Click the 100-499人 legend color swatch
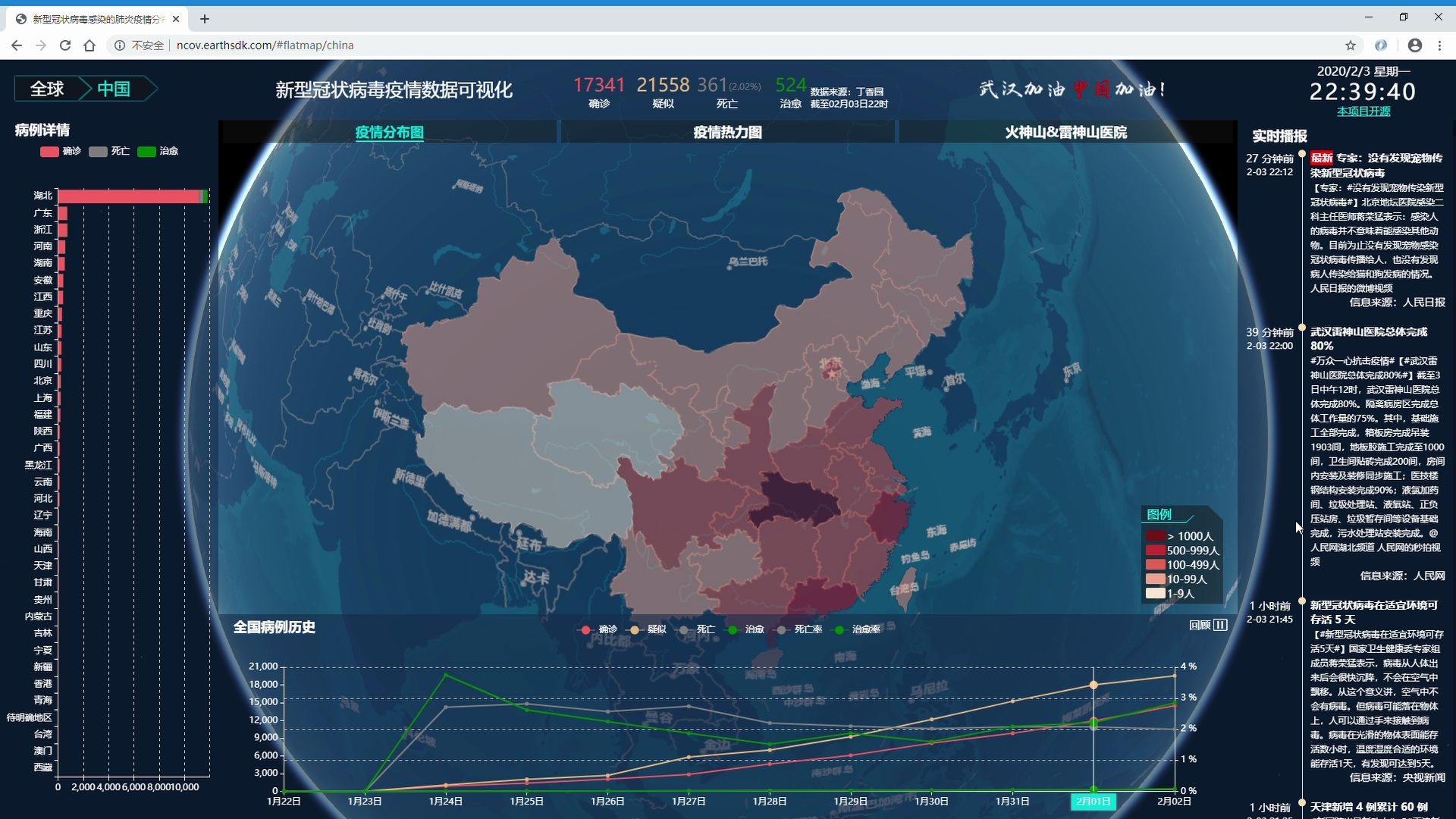 point(1155,565)
